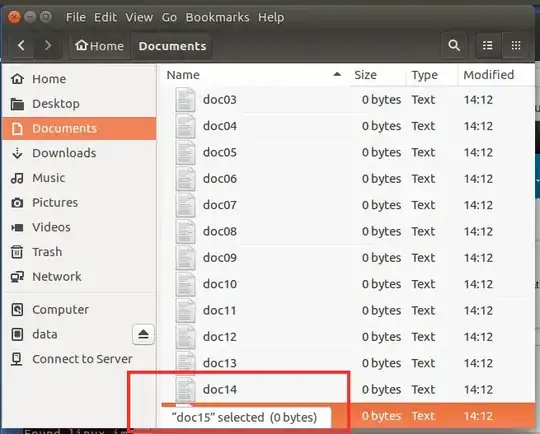Click the search magnifier icon
This screenshot has height=434, width=540.
point(454,45)
